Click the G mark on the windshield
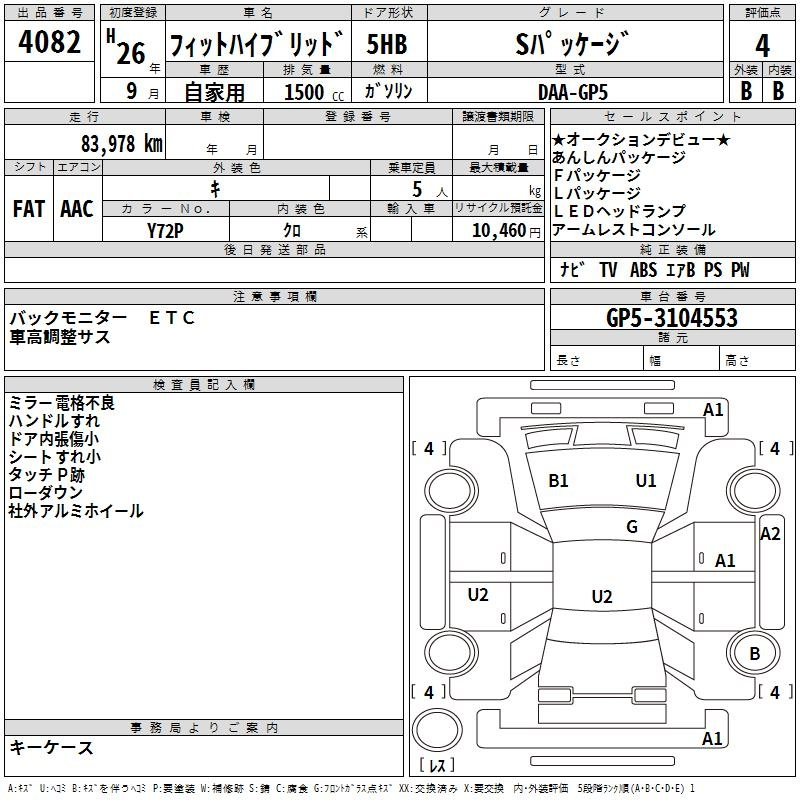This screenshot has height=800, width=800. [632, 527]
